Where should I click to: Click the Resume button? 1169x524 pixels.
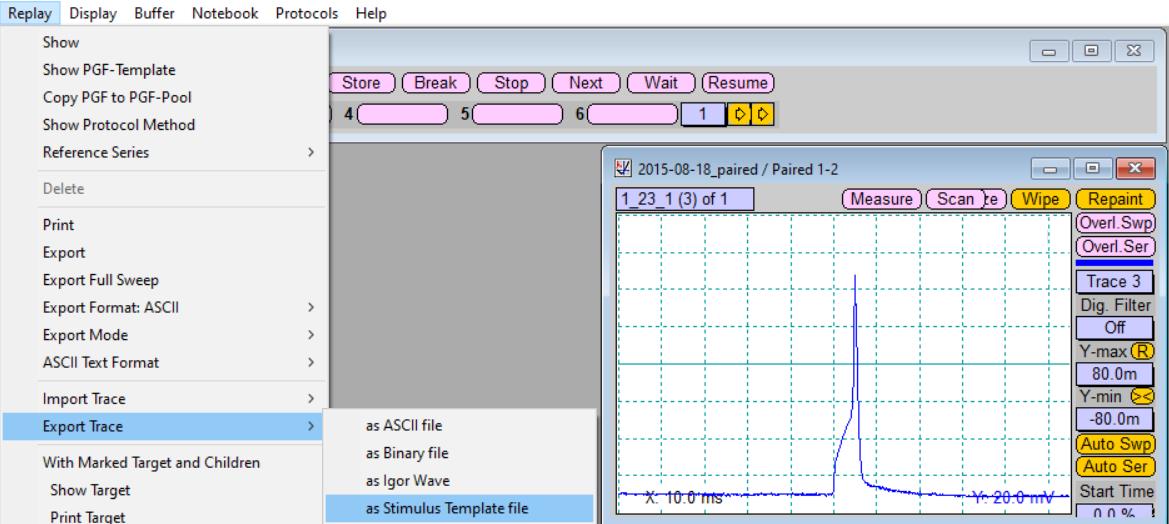(x=737, y=83)
